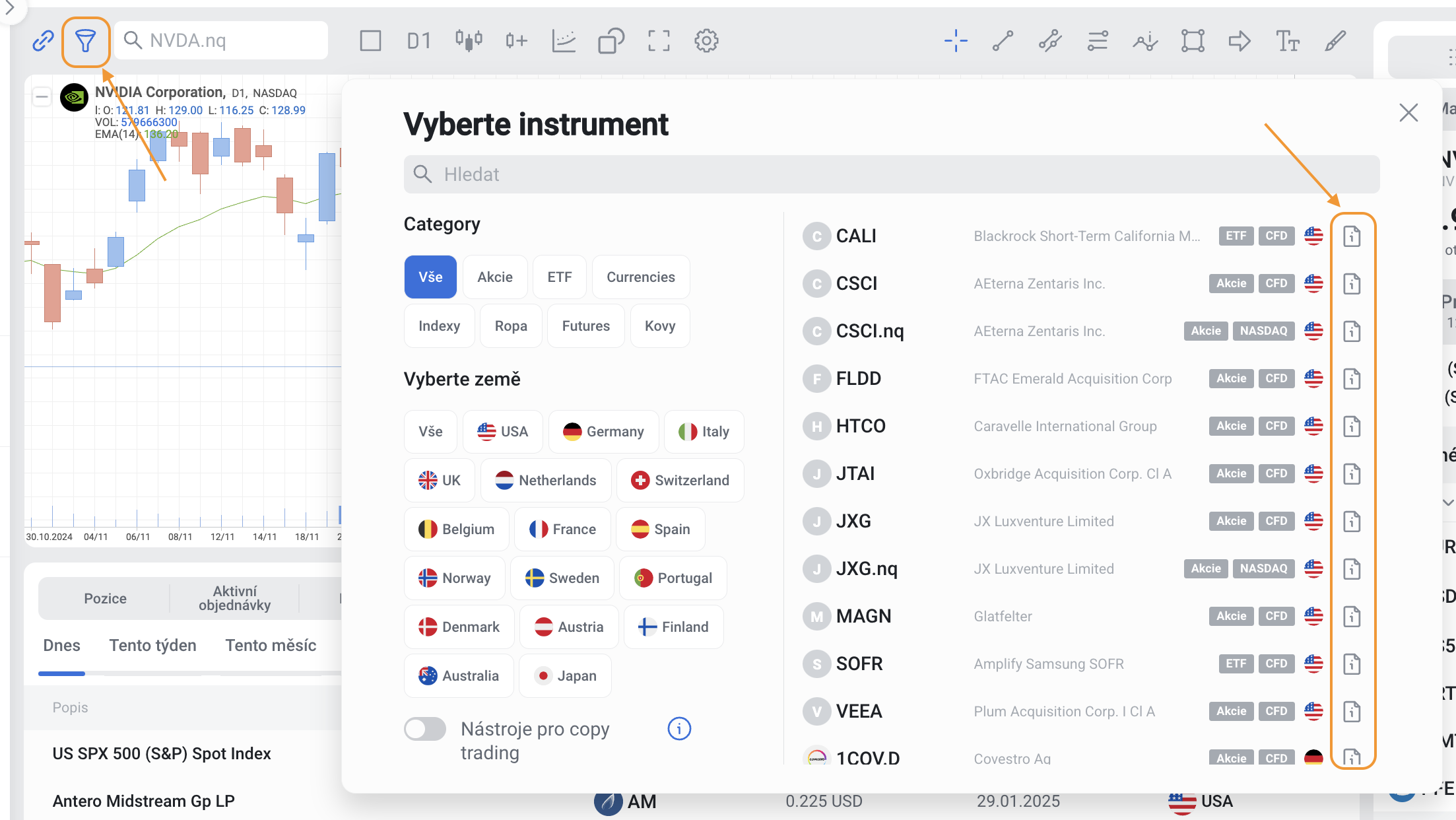Image resolution: width=1456 pixels, height=820 pixels.
Task: Collapse the NVIDIA chart legend
Action: coord(42,97)
